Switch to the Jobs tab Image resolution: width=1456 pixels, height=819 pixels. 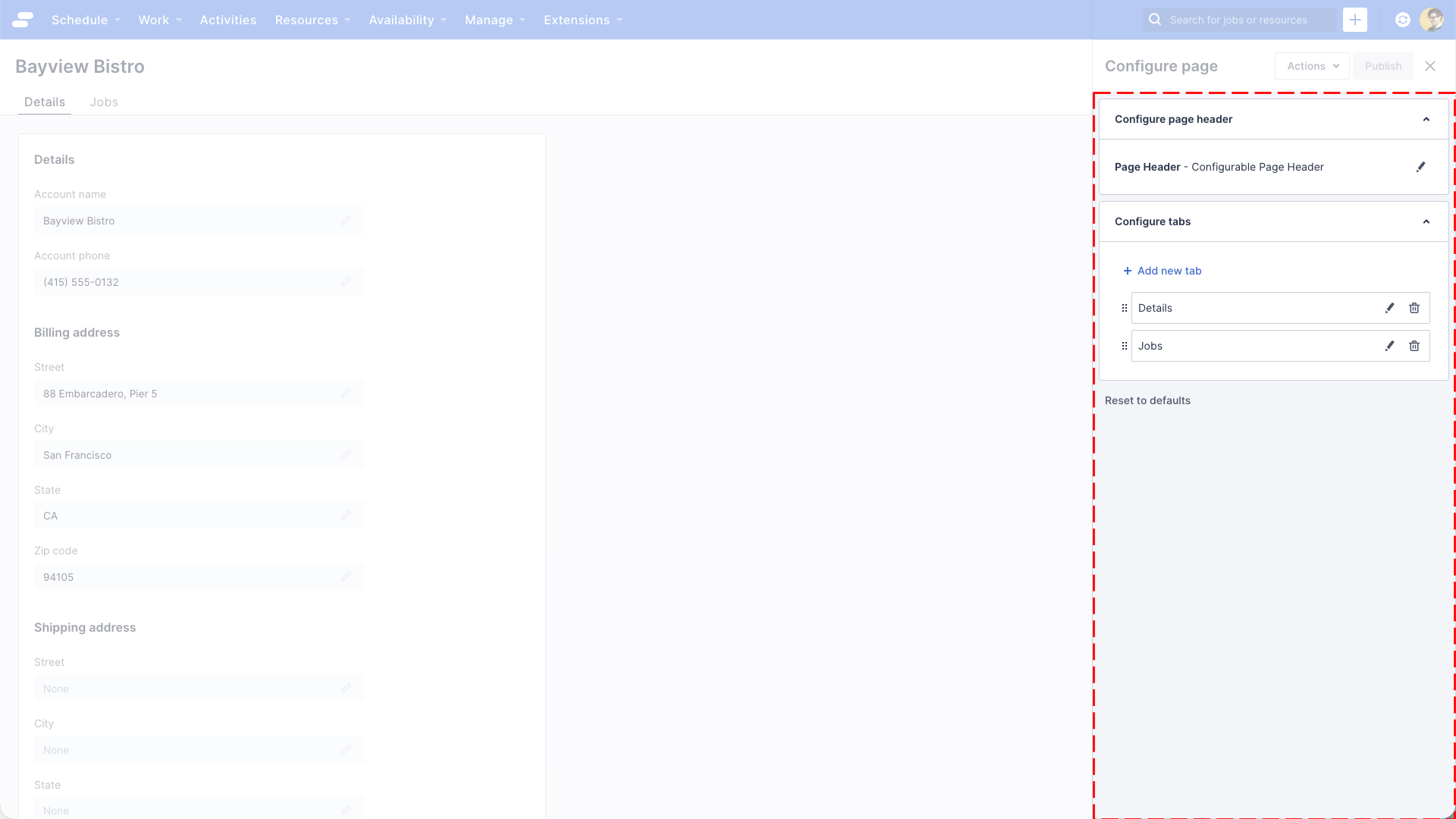(104, 102)
